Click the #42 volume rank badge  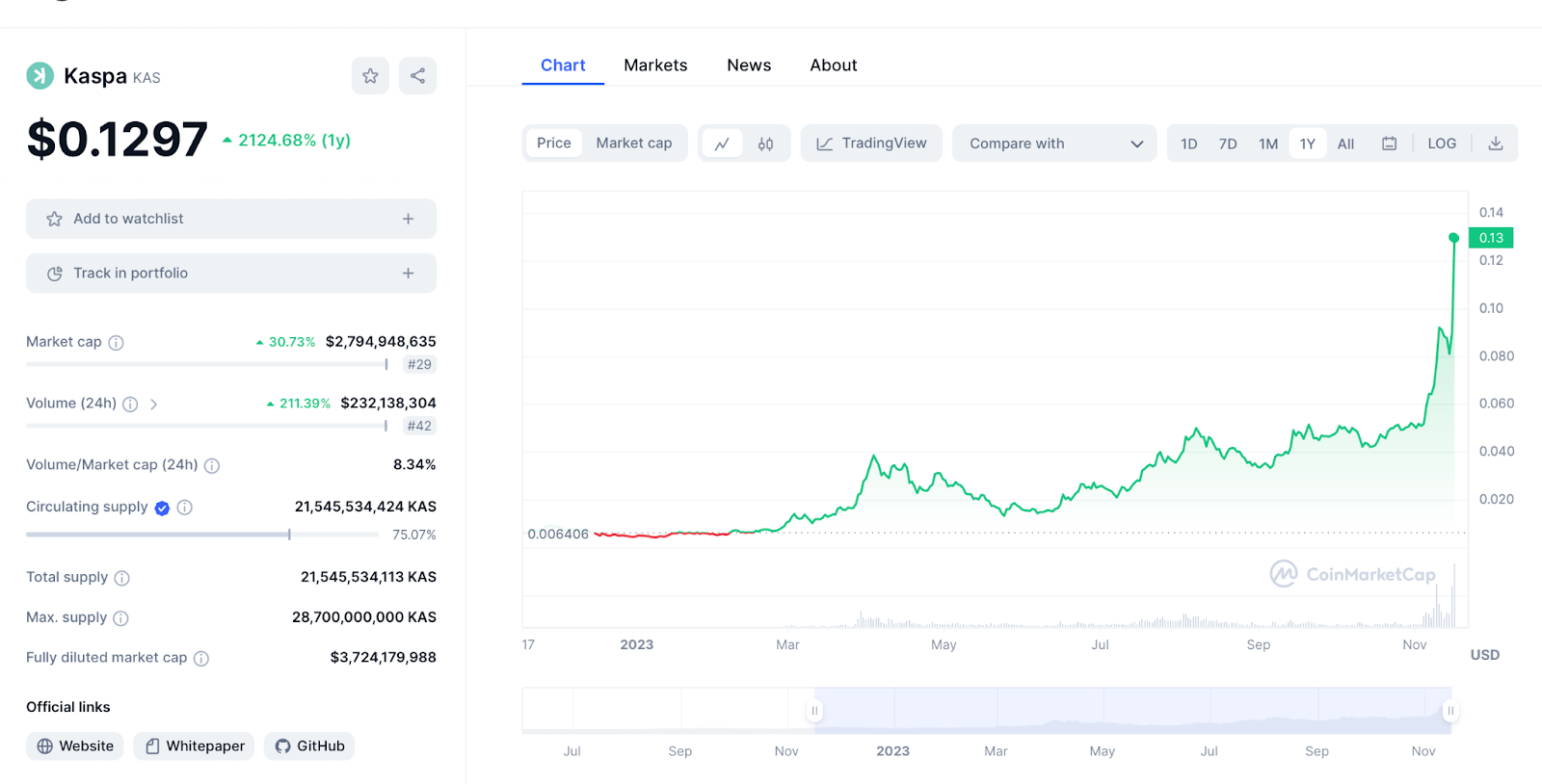[x=419, y=426]
